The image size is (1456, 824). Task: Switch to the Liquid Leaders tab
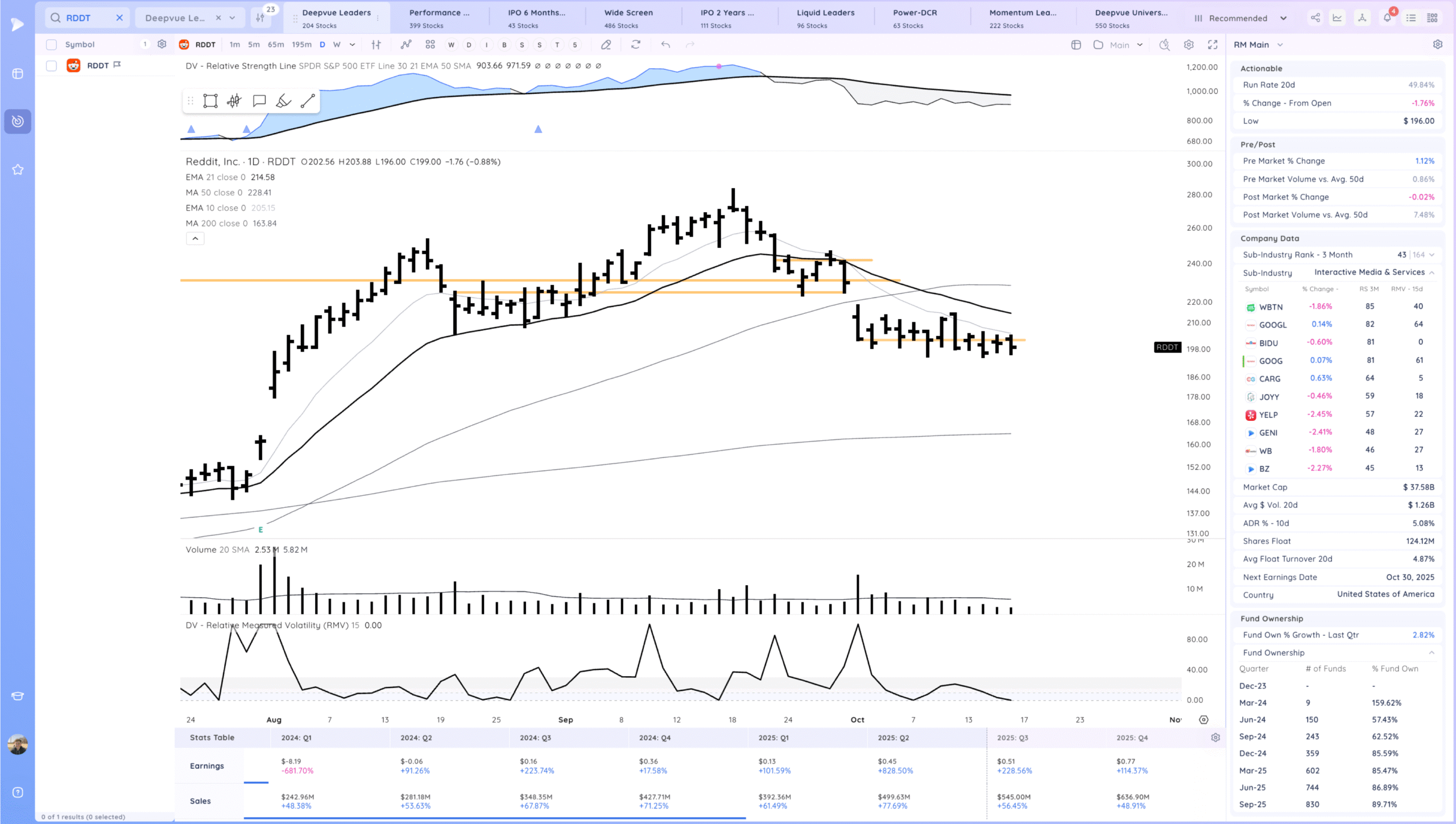(825, 18)
